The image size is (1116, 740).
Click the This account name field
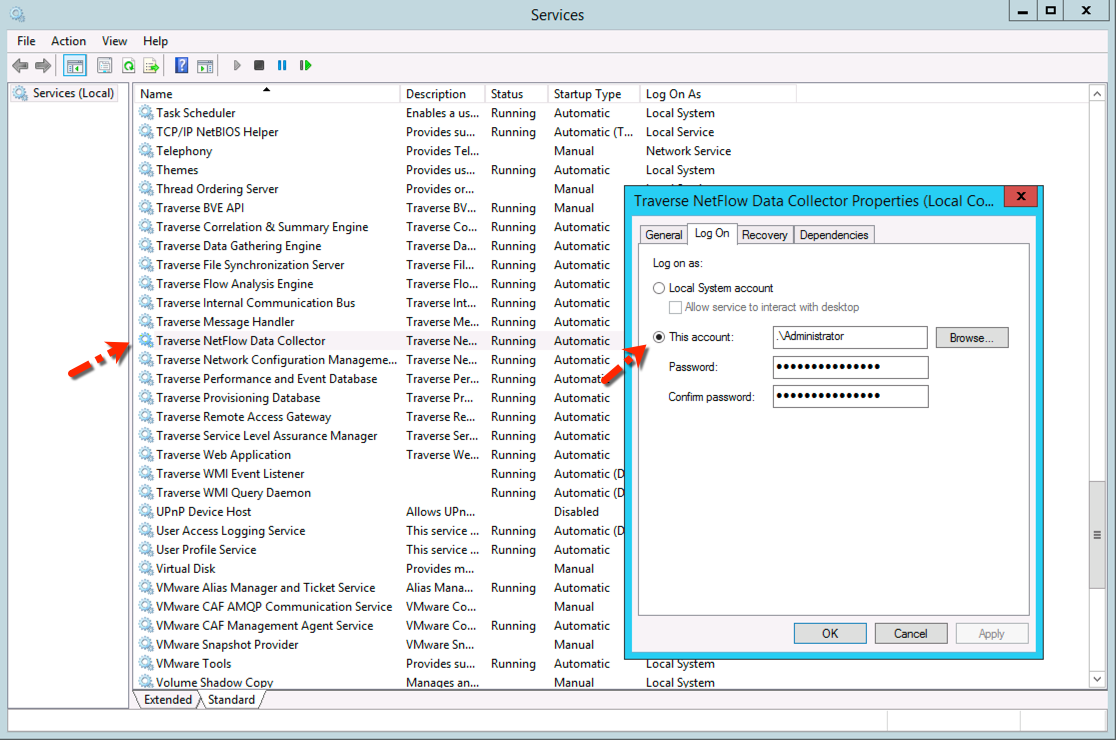pyautogui.click(x=850, y=337)
